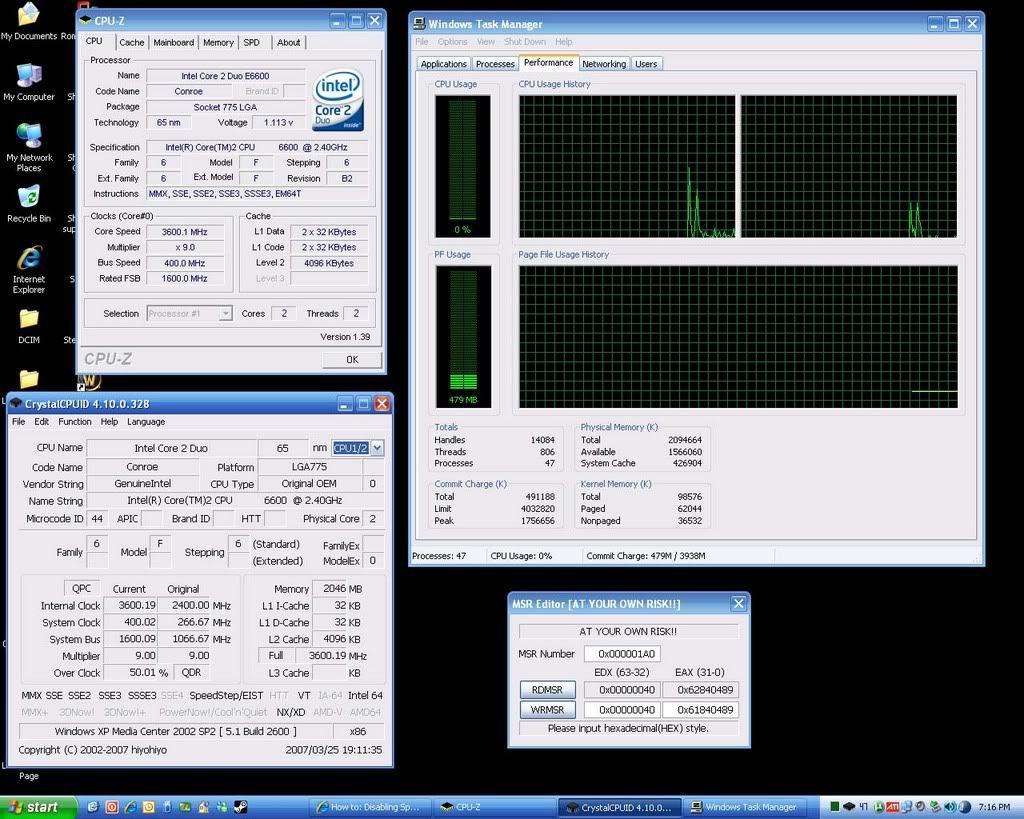Open My Network Places desktop icon

(29, 138)
